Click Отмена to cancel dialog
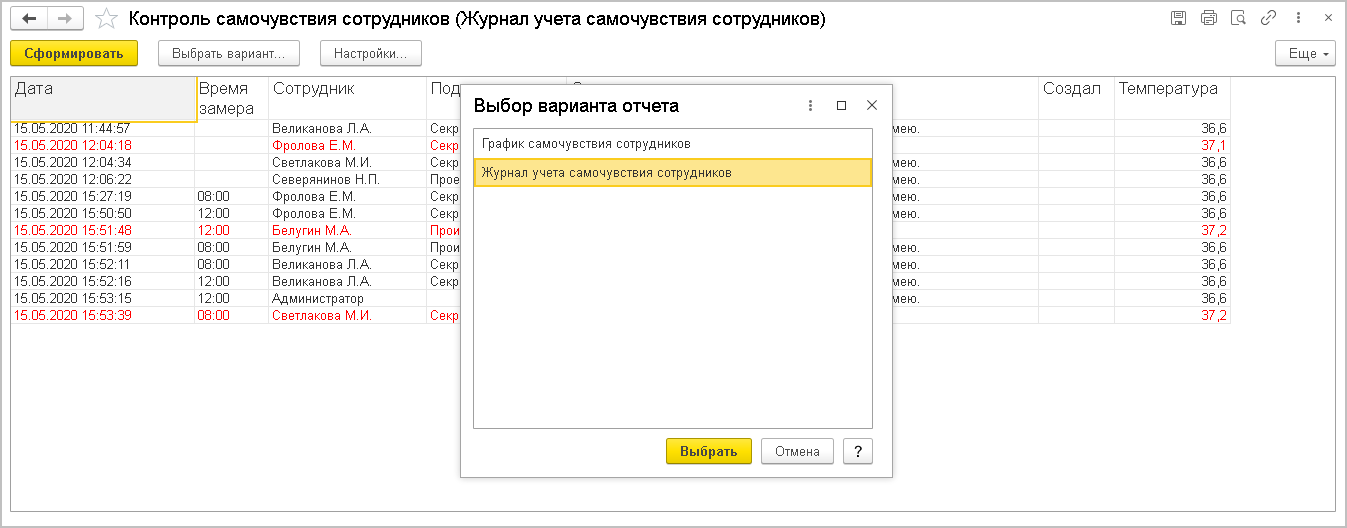 pos(797,451)
